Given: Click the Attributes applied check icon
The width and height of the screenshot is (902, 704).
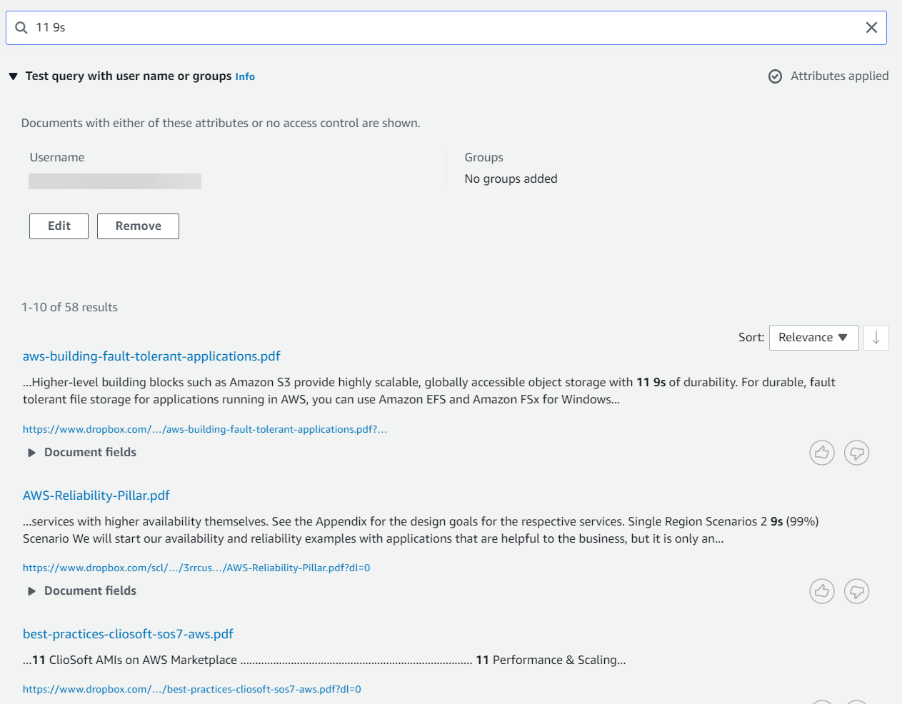Looking at the screenshot, I should (x=775, y=76).
